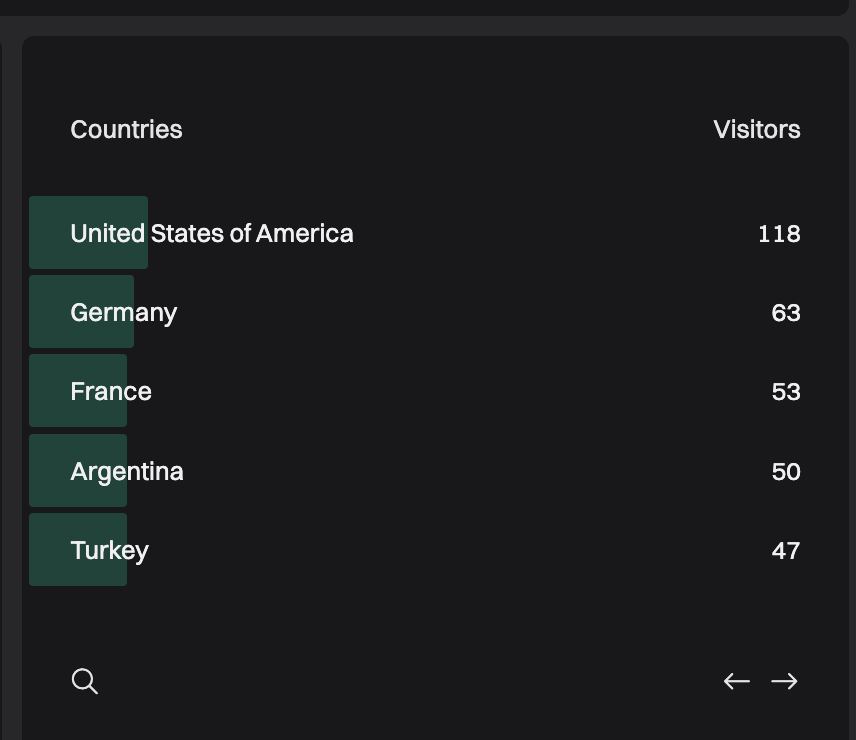This screenshot has width=856, height=740.
Task: Select the Turkey entry
Action: point(109,550)
